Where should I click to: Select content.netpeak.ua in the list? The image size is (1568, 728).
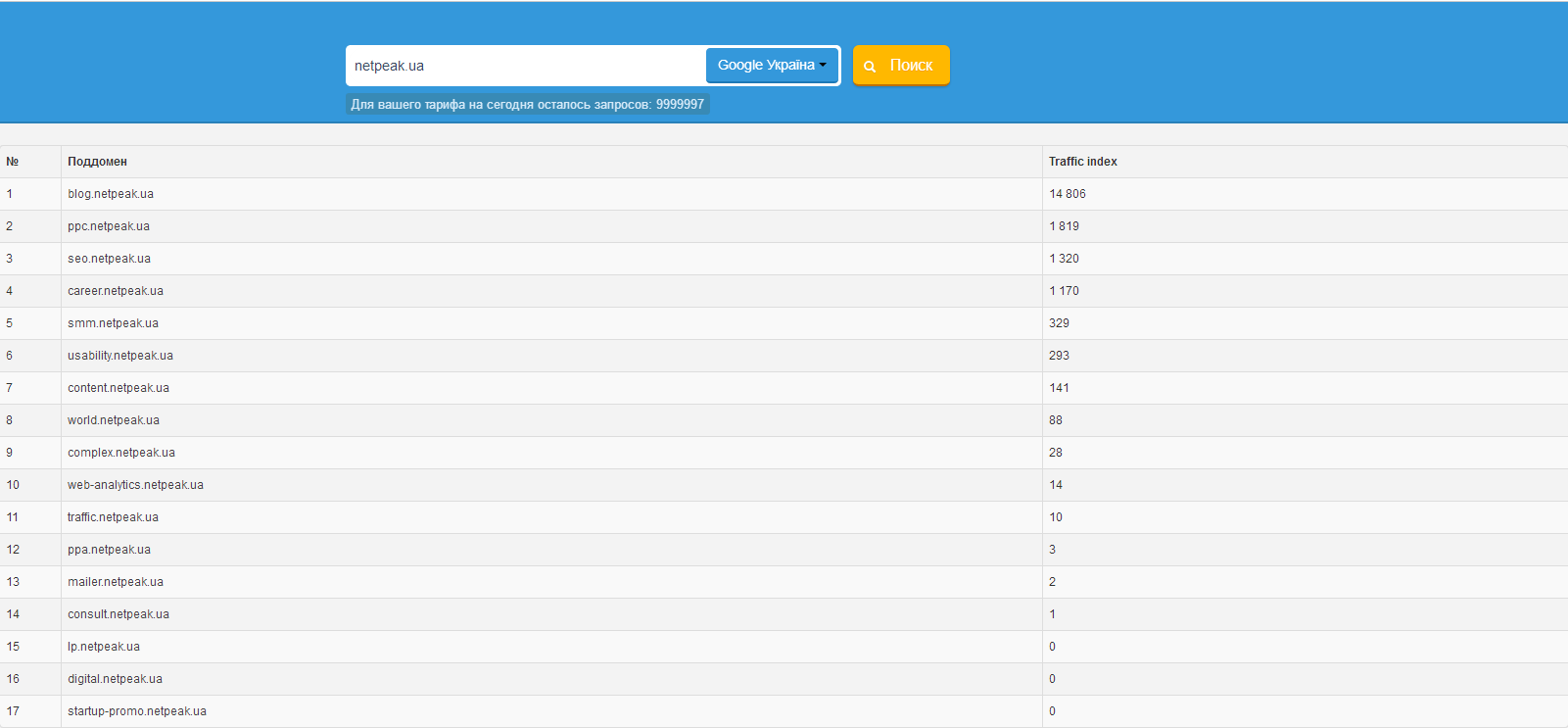(119, 388)
